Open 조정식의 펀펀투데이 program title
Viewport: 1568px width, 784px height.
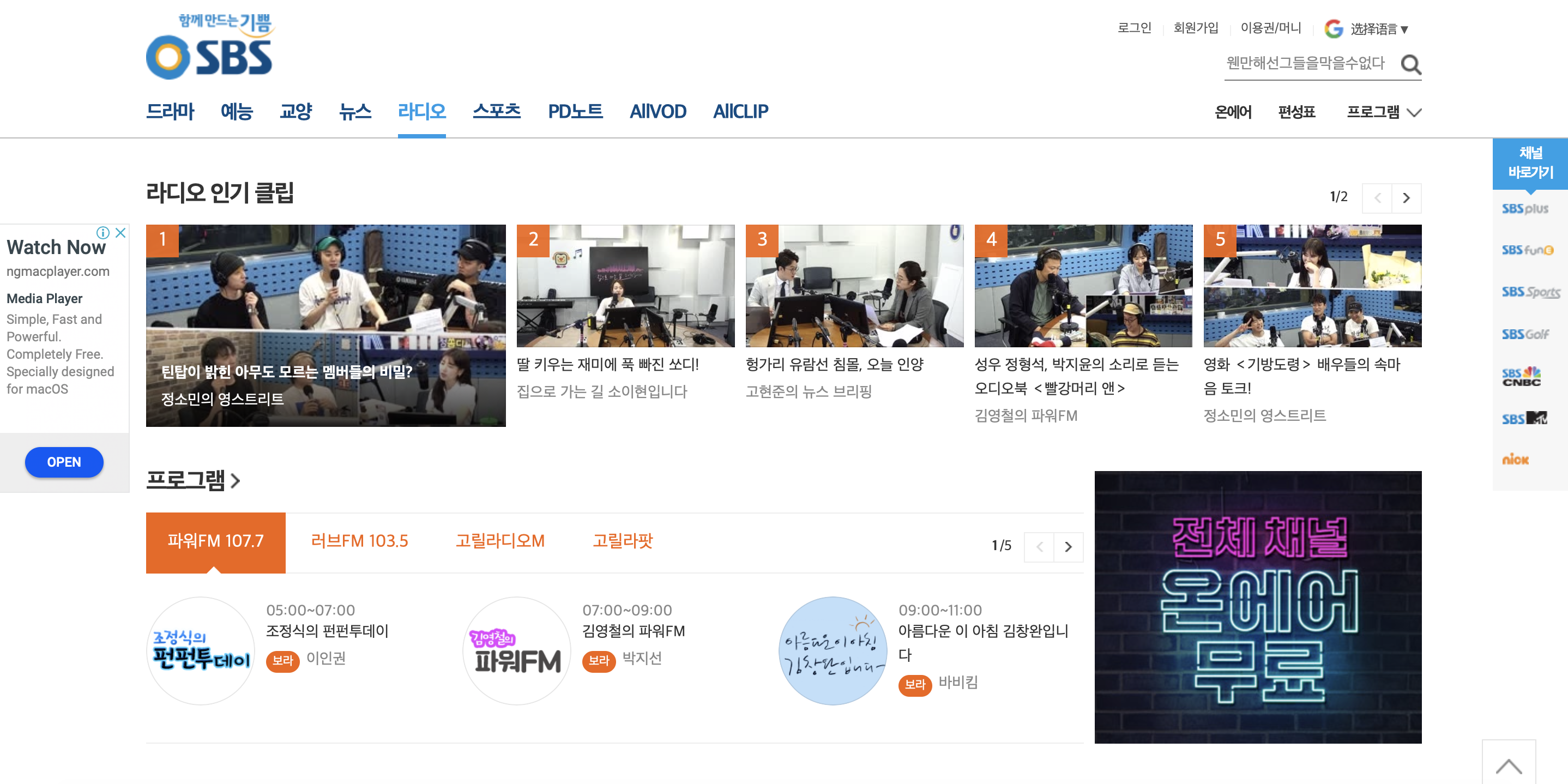(327, 631)
